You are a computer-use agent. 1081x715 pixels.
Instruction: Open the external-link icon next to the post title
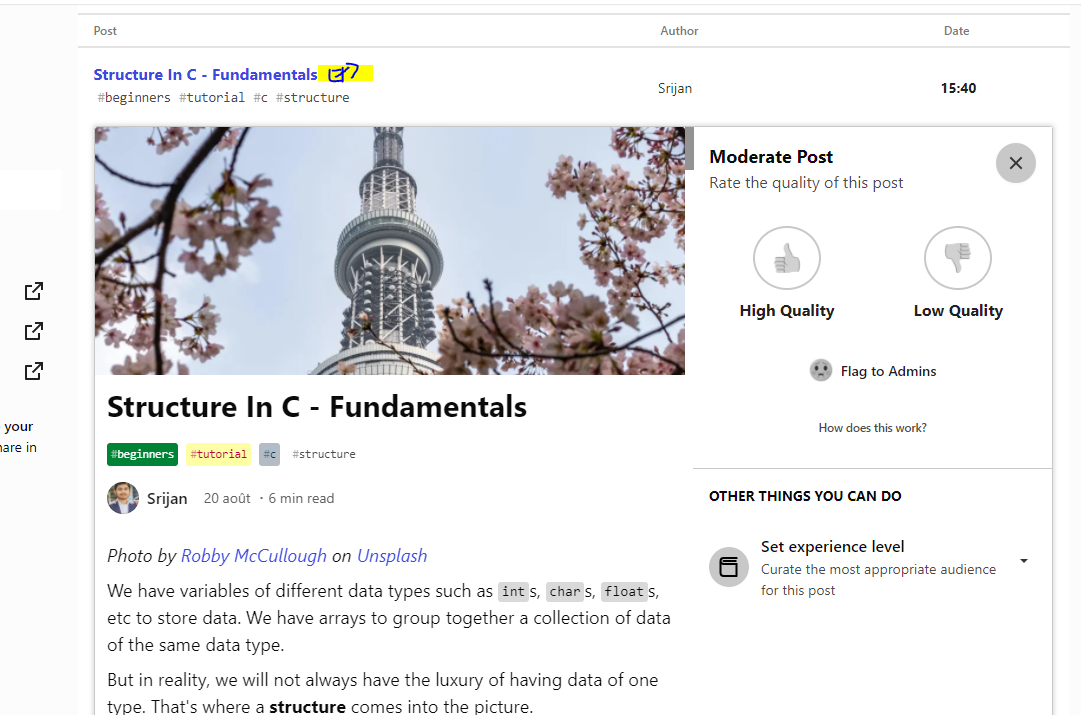(x=343, y=72)
